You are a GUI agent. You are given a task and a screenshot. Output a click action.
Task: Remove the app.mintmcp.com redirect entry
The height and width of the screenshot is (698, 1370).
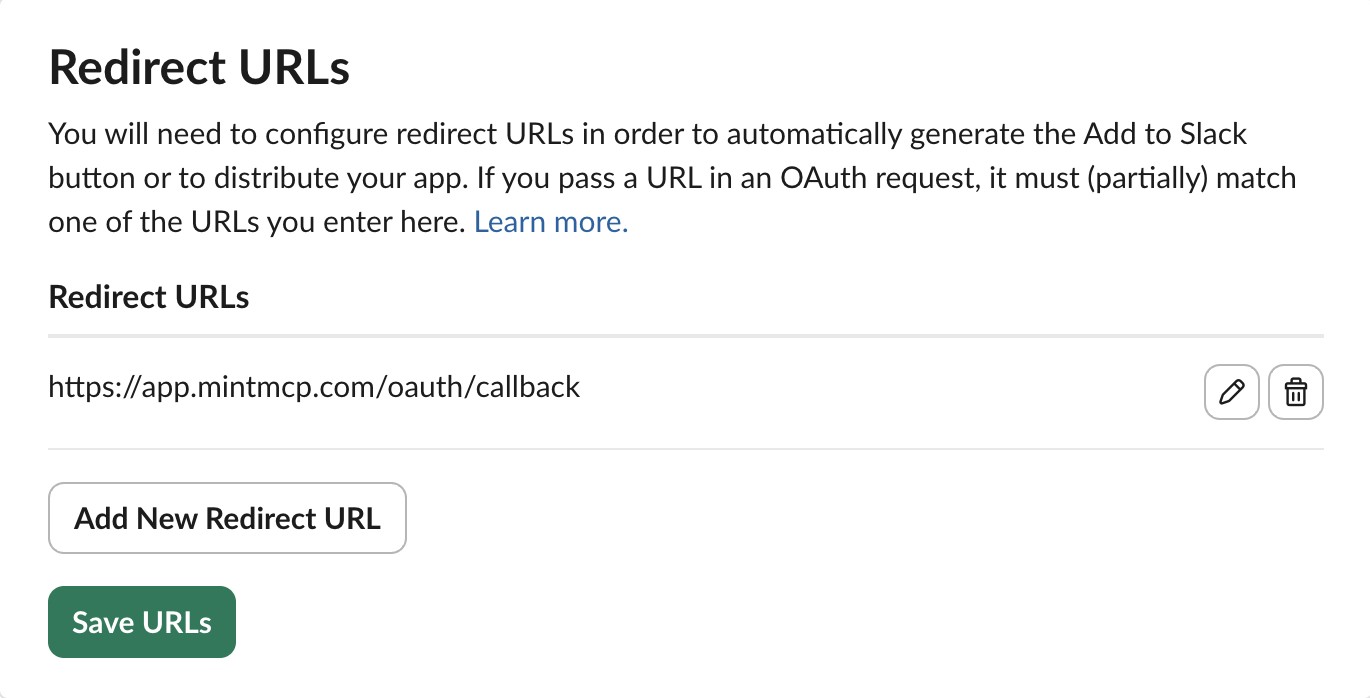(1296, 392)
